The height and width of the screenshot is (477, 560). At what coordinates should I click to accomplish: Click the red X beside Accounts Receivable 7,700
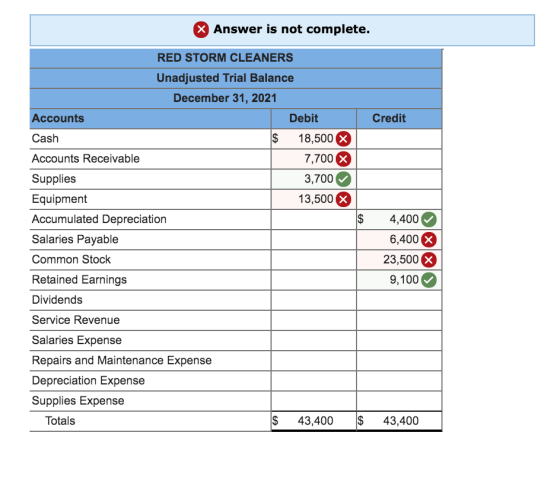[x=343, y=159]
